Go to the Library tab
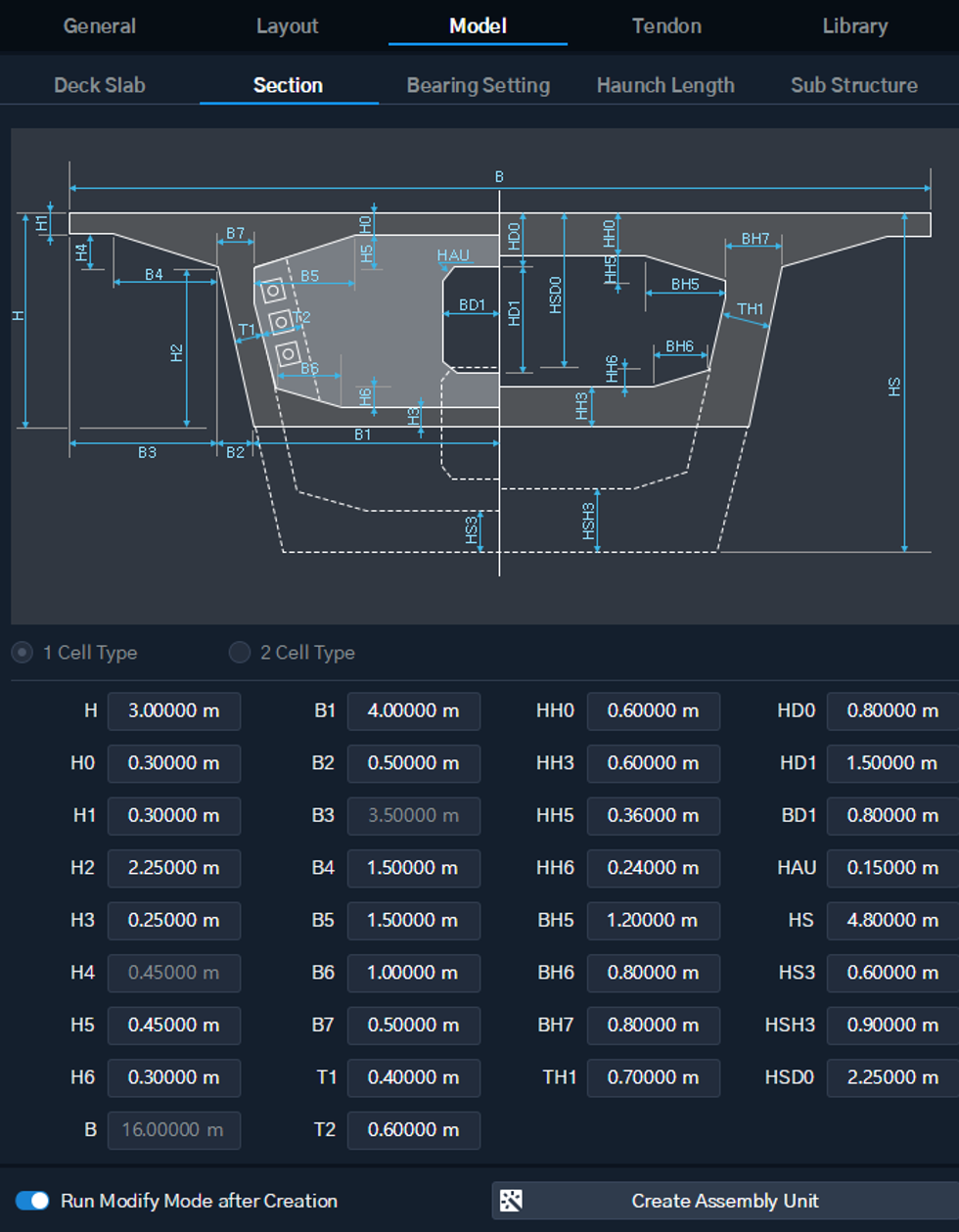Image resolution: width=959 pixels, height=1232 pixels. tap(855, 26)
